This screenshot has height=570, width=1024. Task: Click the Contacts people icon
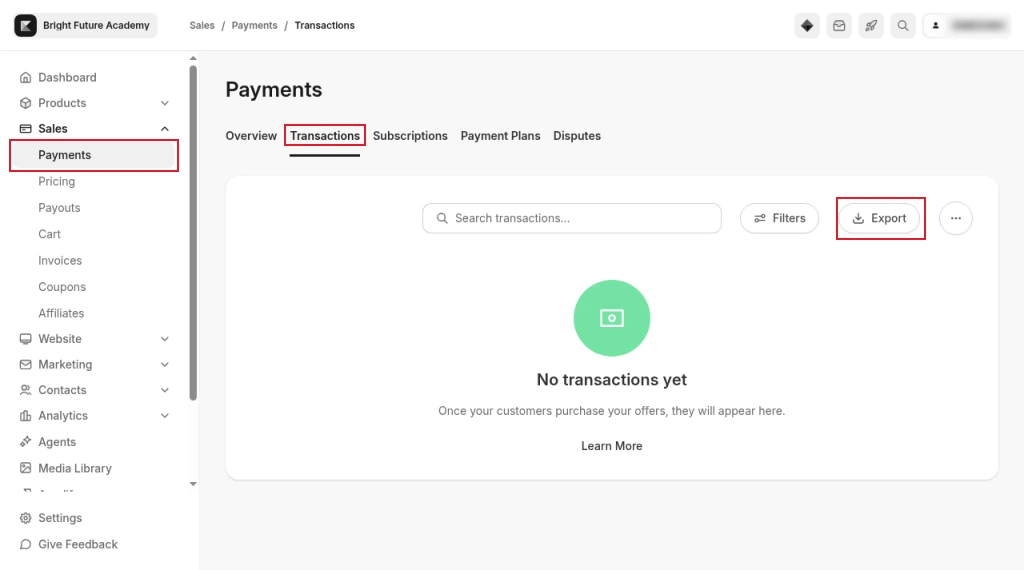pyautogui.click(x=25, y=390)
